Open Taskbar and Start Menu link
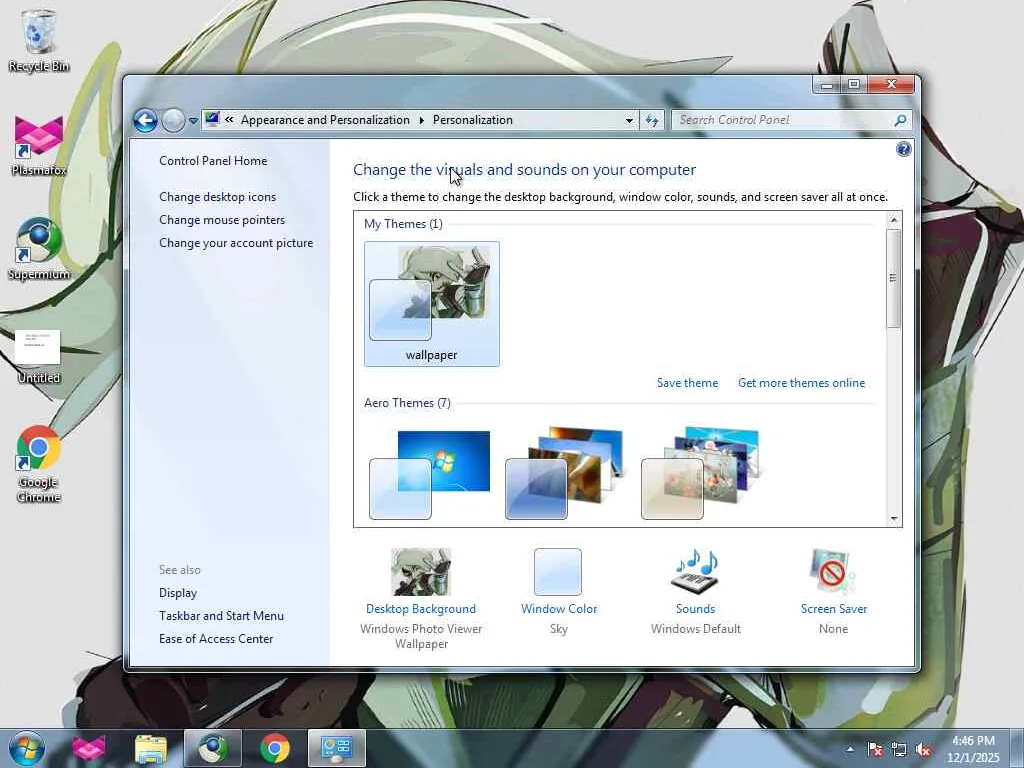The image size is (1024, 768). tap(221, 616)
